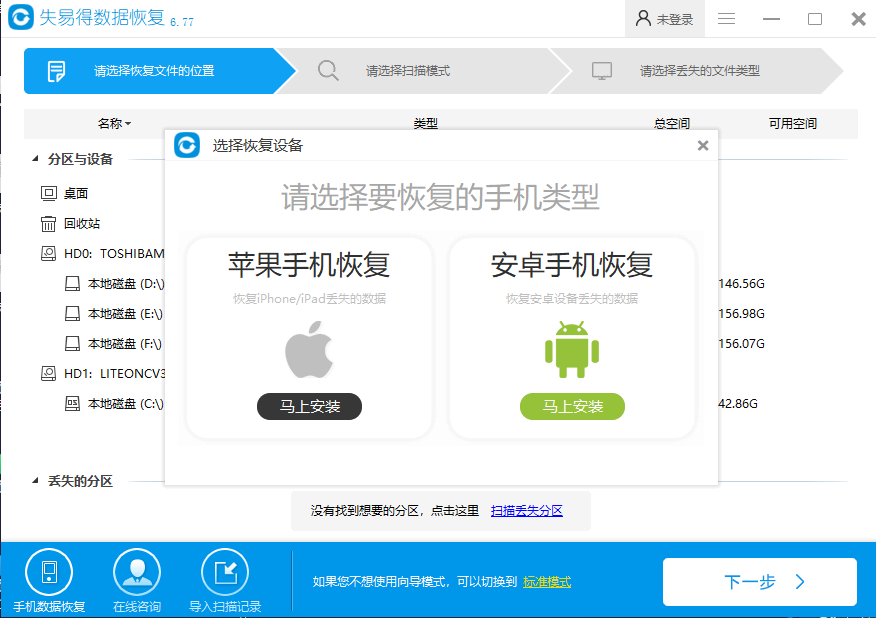The image size is (876, 618).
Task: Click the drive icon beside 本地磁盘 (F:\)
Action: (x=72, y=344)
